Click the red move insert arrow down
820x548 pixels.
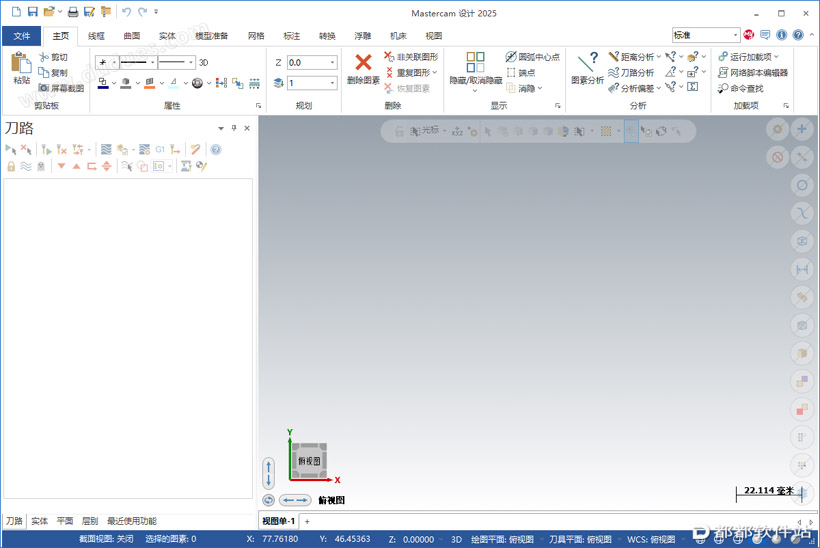click(x=61, y=166)
